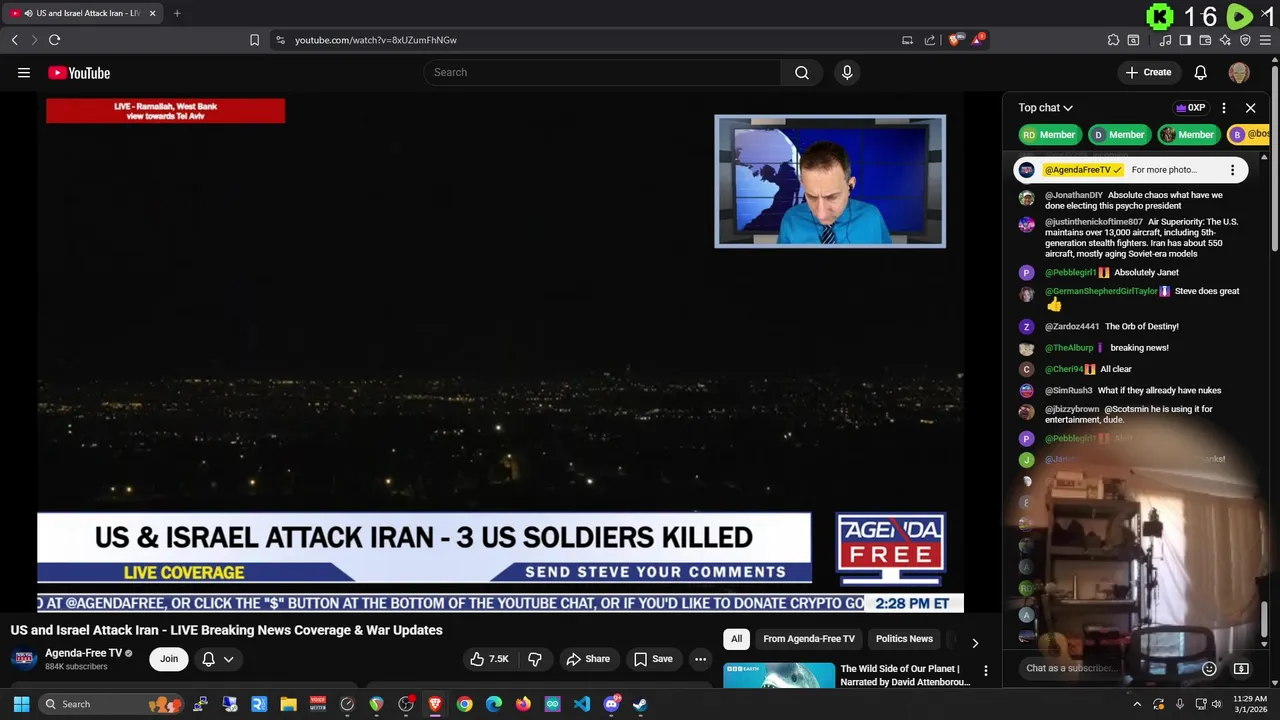Show more topic chips with right arrow
The width and height of the screenshot is (1280, 720).
(975, 642)
